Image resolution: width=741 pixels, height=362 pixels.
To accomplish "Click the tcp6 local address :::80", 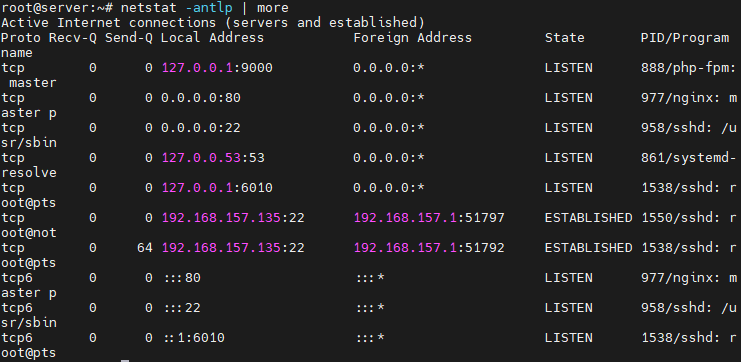I will pyautogui.click(x=183, y=278).
